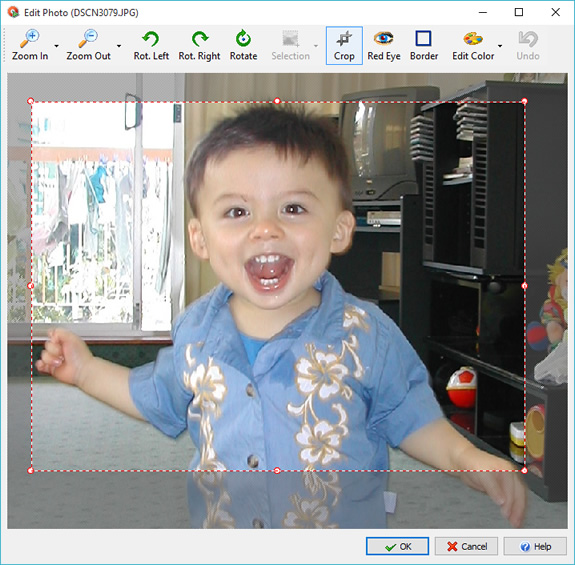The width and height of the screenshot is (575, 565).
Task: Open the free Rotate tool
Action: click(243, 45)
